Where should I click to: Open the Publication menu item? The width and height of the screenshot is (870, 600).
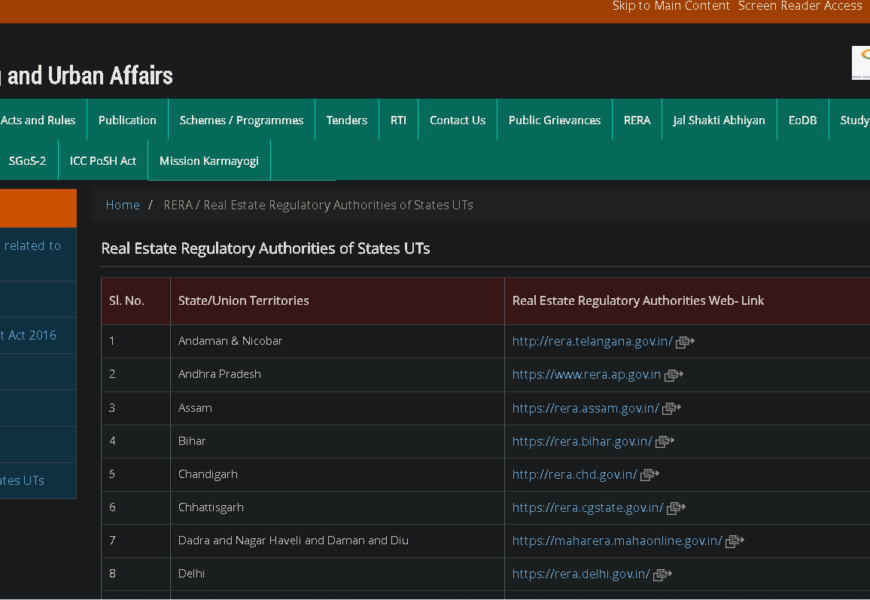click(128, 120)
